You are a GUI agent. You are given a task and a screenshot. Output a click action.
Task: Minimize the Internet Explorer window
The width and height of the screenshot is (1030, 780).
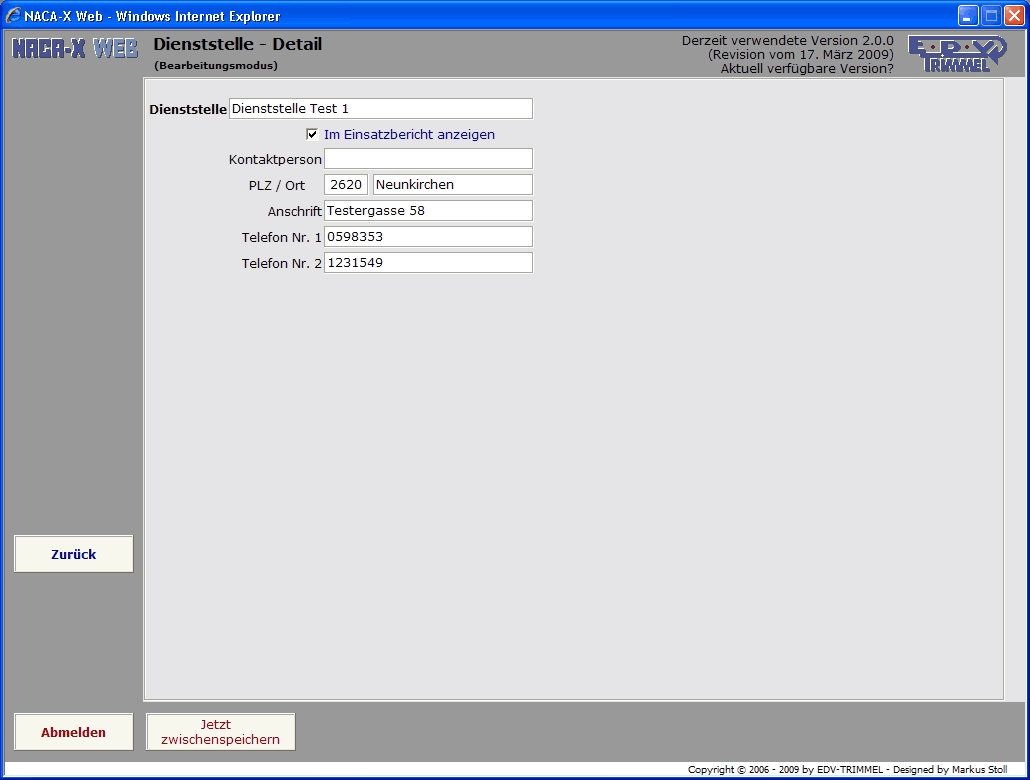click(968, 16)
